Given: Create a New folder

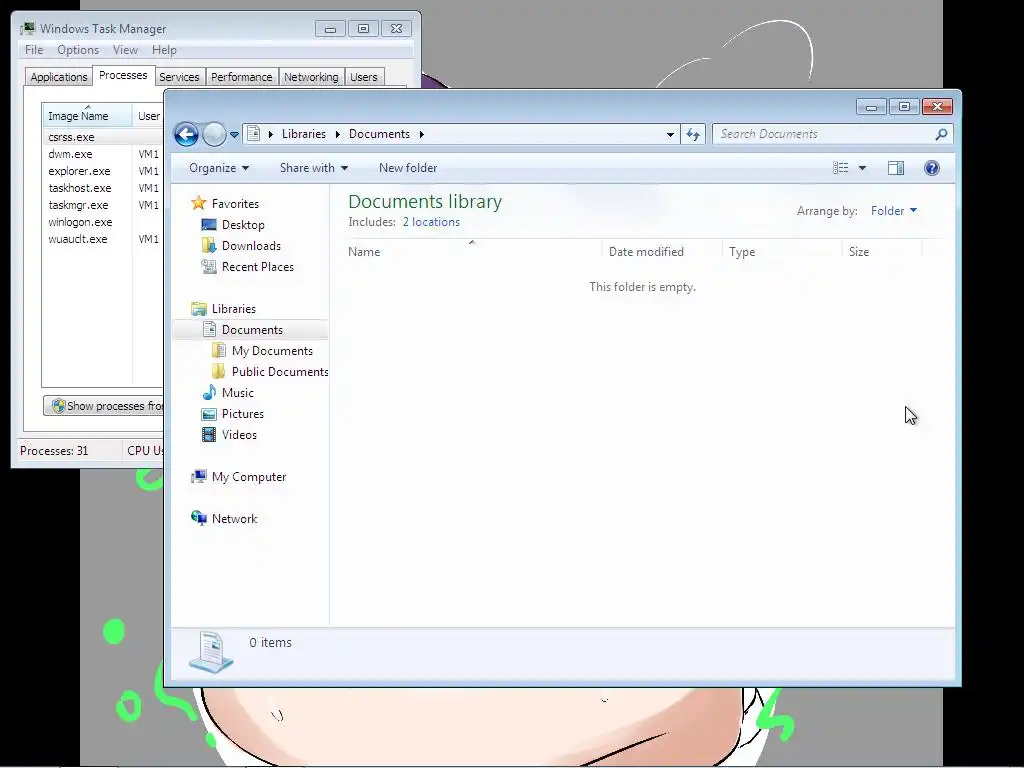Looking at the screenshot, I should click(408, 168).
